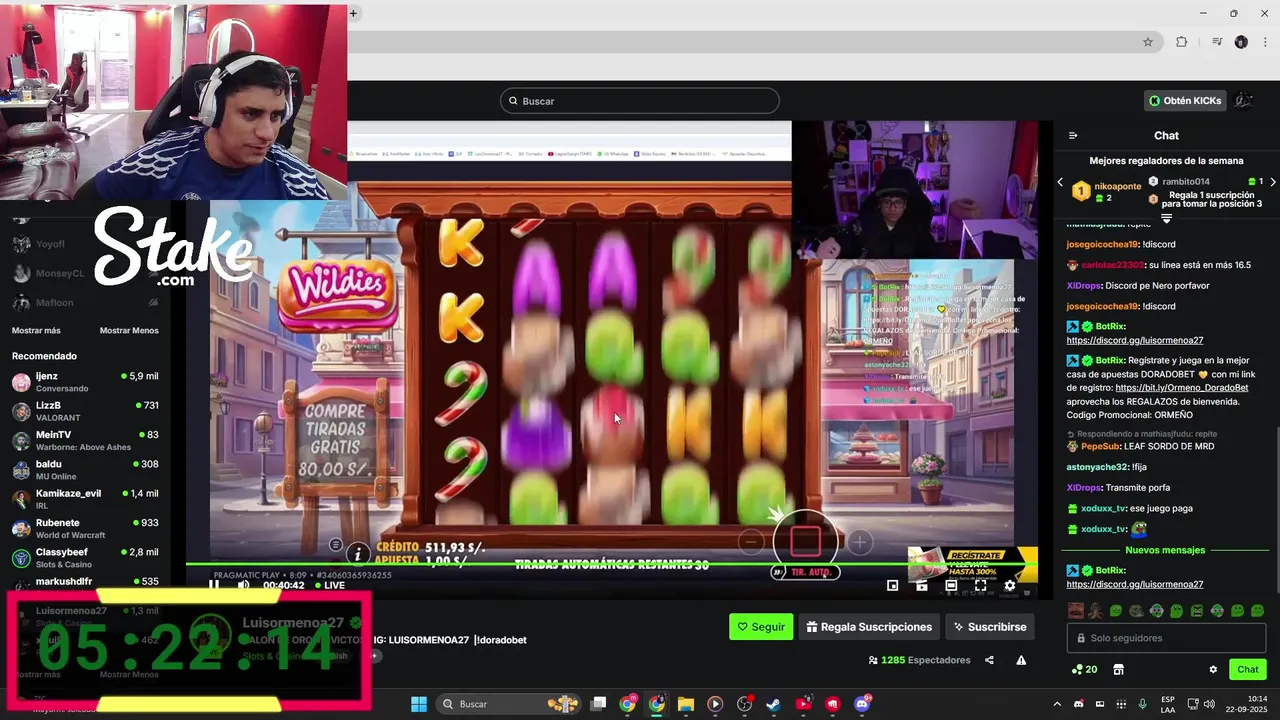Bookmark this page star icon
The width and height of the screenshot is (1280, 720).
[1148, 42]
